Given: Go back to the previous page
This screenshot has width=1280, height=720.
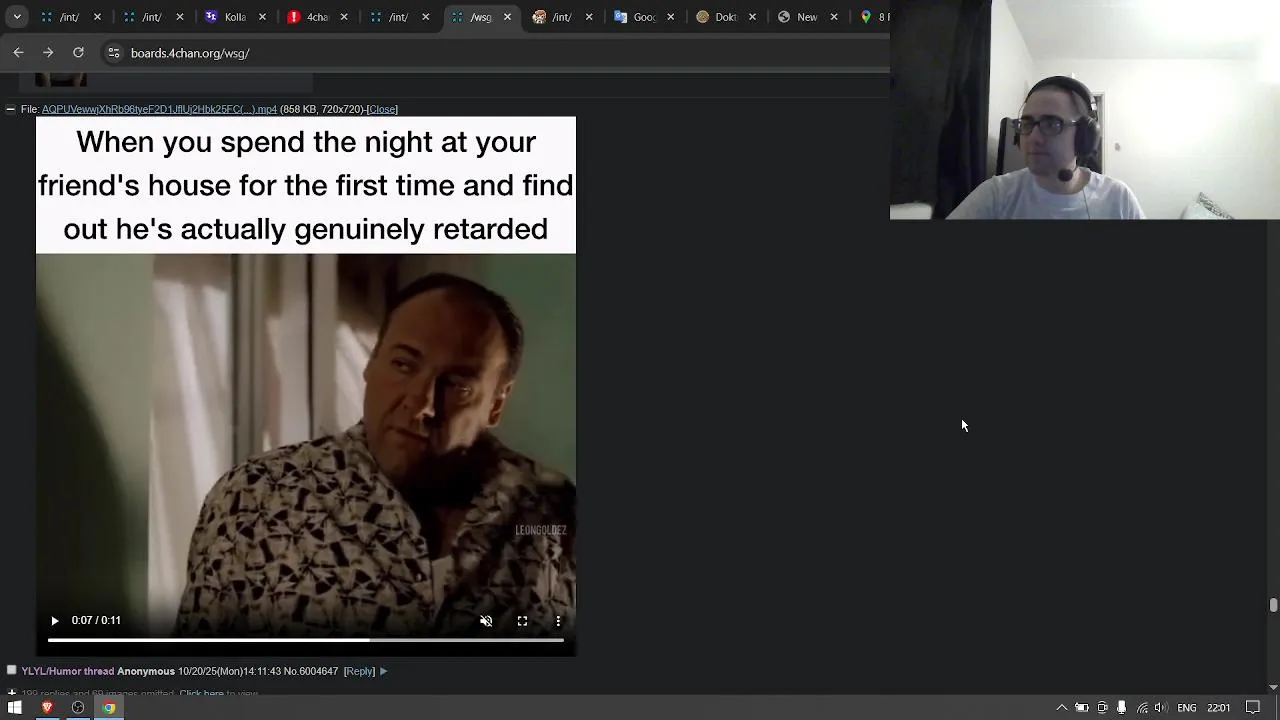Looking at the screenshot, I should [x=18, y=53].
